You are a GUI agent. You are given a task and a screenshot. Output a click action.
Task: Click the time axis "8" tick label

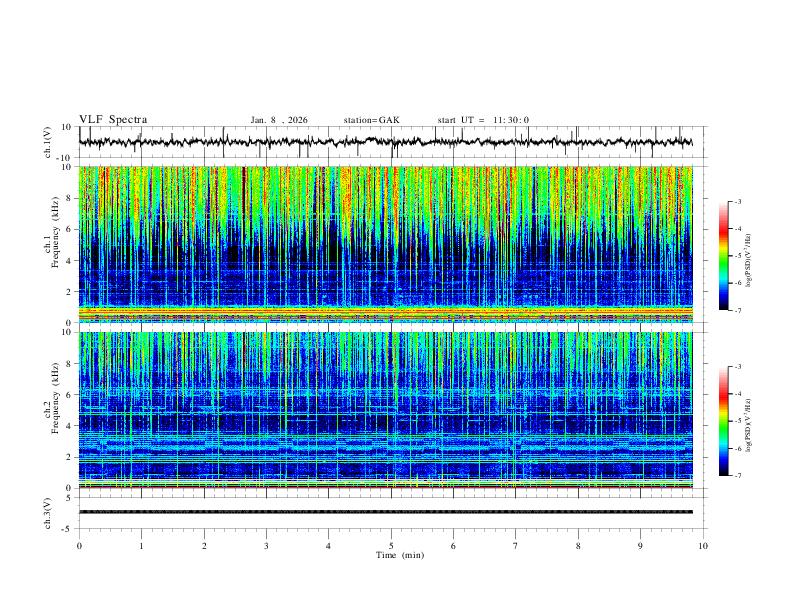[578, 546]
